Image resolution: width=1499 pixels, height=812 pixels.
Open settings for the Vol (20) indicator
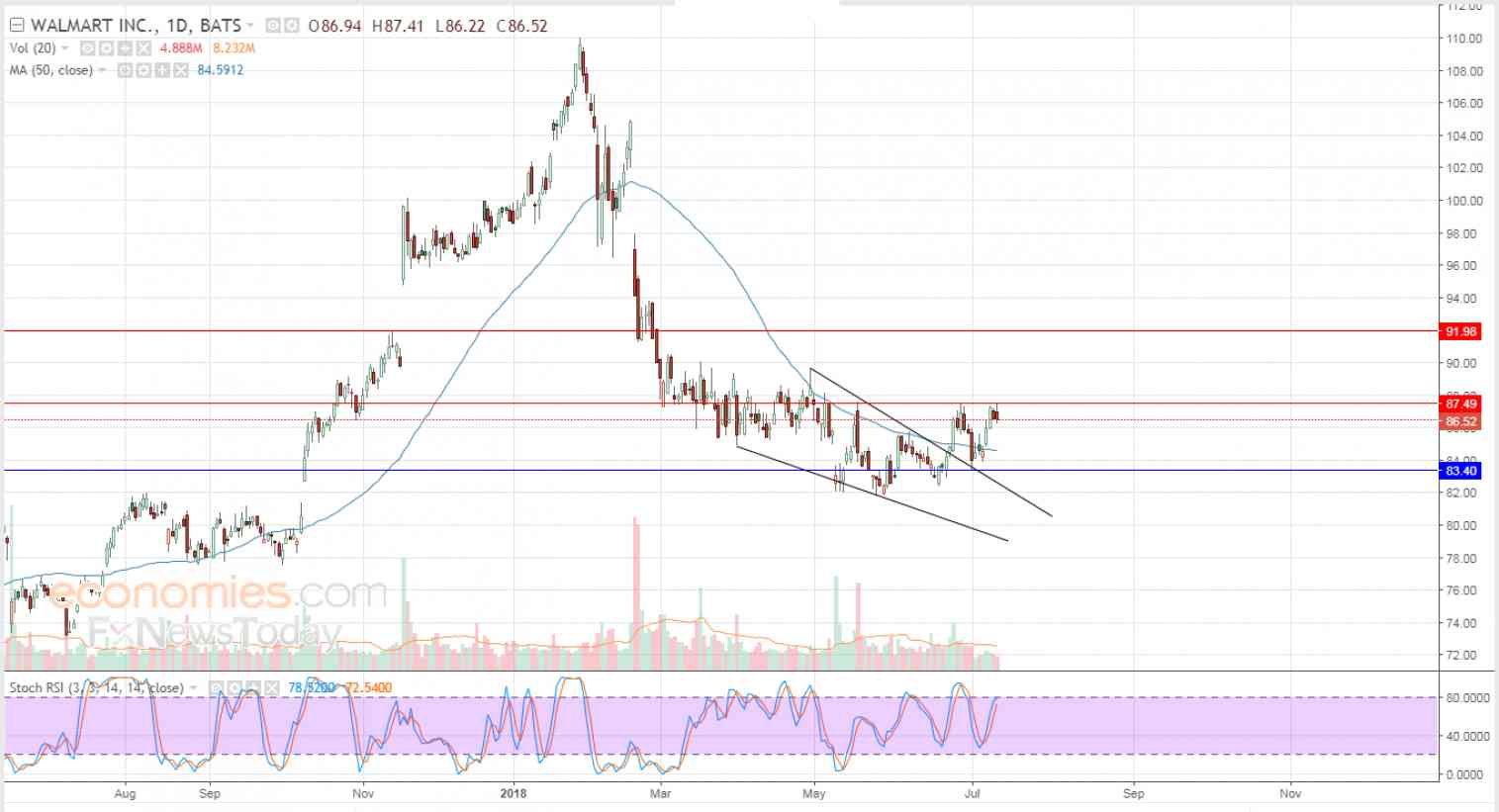tap(106, 48)
